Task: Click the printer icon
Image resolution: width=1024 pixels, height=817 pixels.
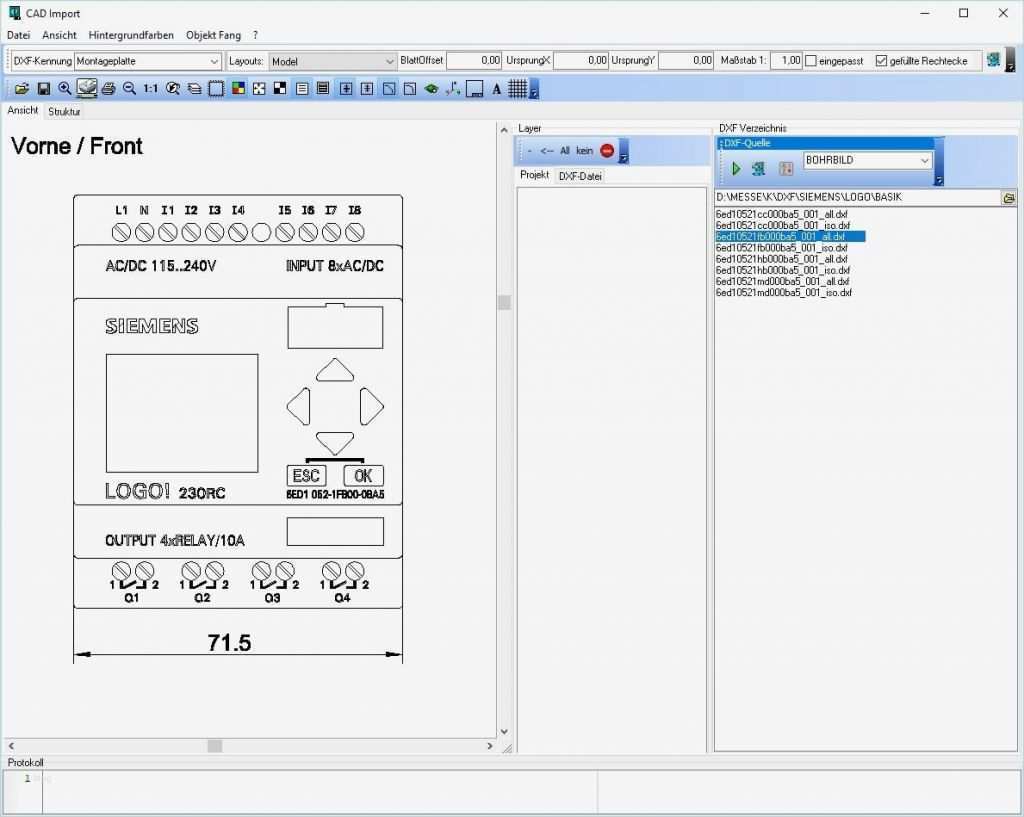Action: (108, 88)
